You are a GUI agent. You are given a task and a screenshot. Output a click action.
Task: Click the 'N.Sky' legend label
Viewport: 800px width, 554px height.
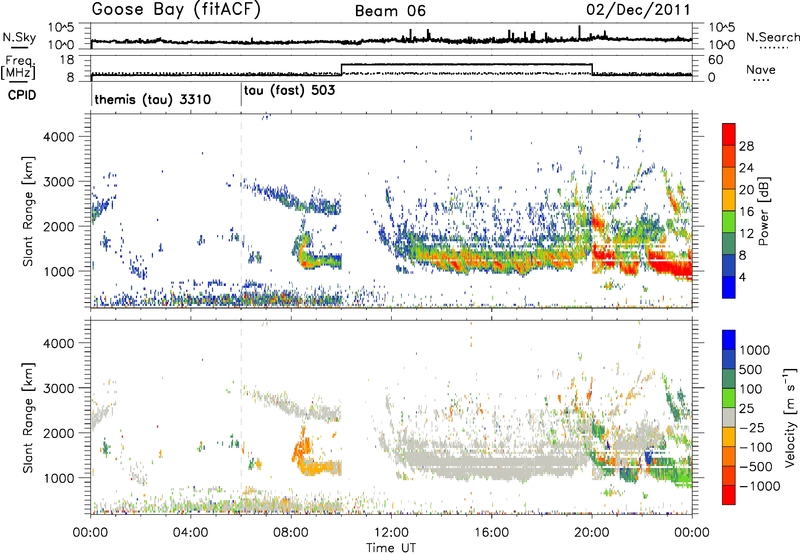(x=19, y=37)
